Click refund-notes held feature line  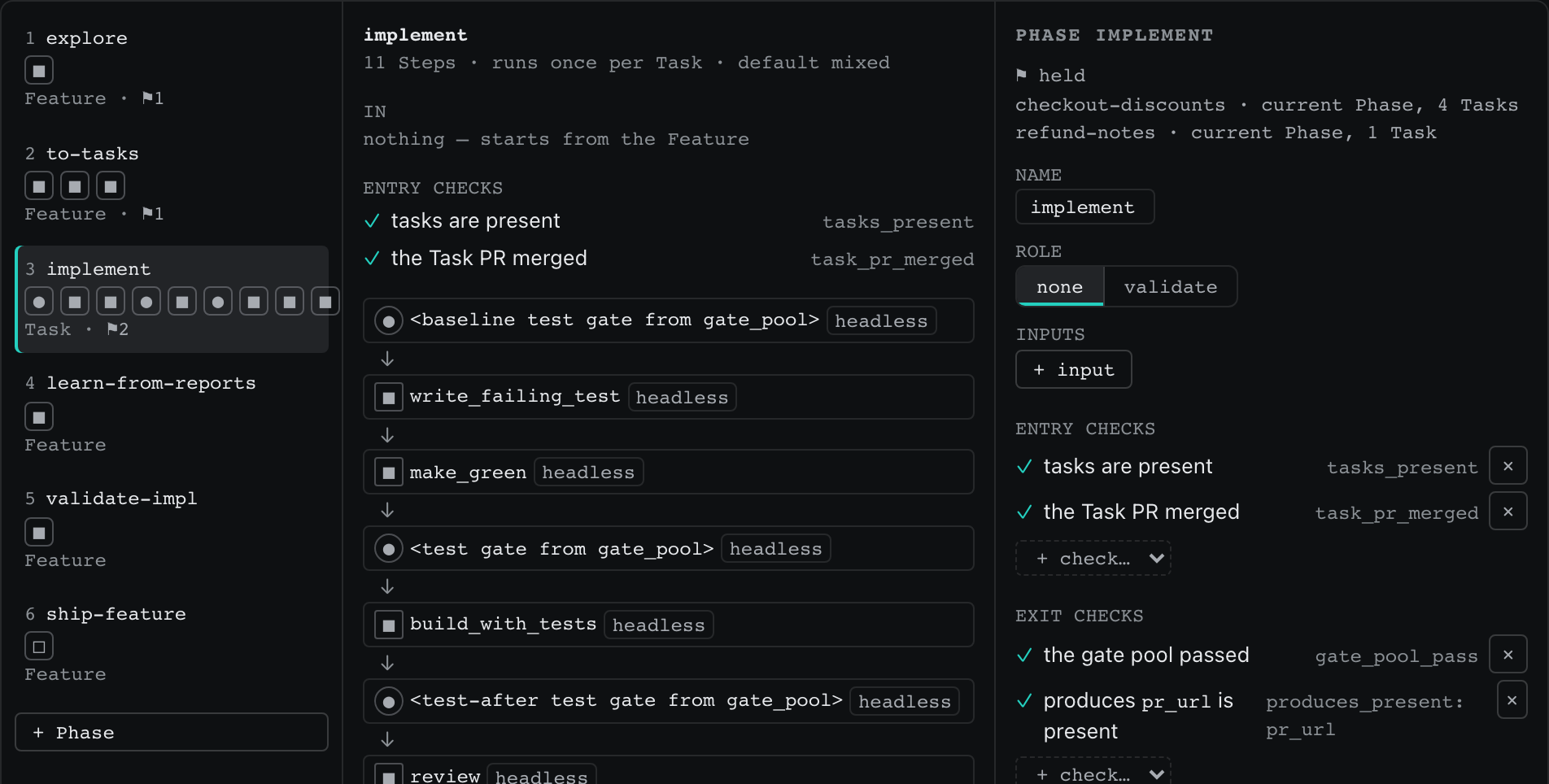point(1226,133)
